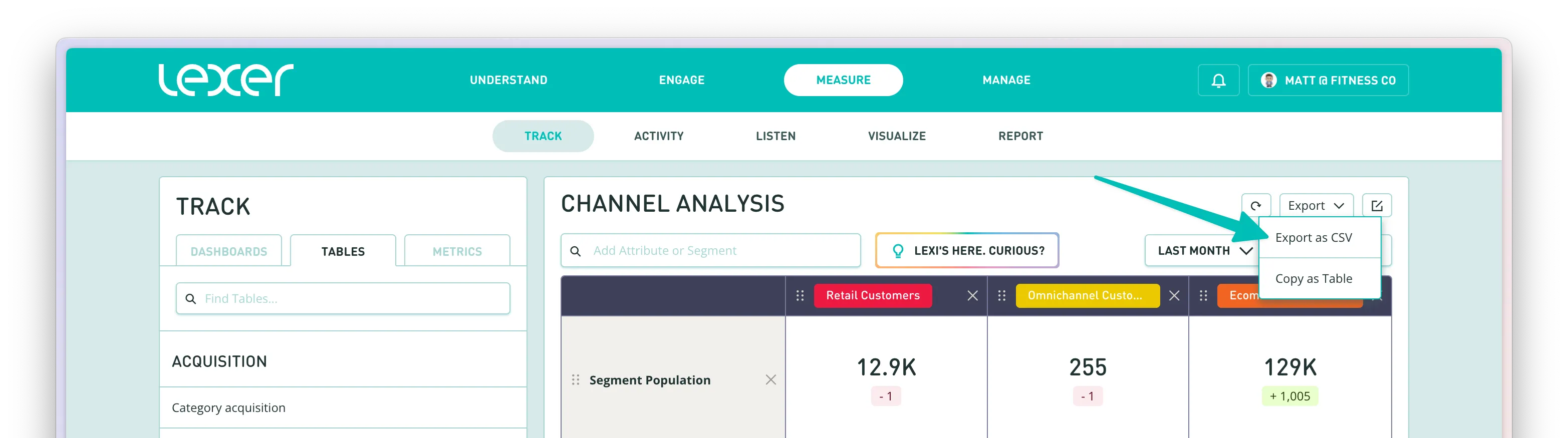Click the Lexer logo
The height and width of the screenshot is (438, 1568).
tap(226, 80)
